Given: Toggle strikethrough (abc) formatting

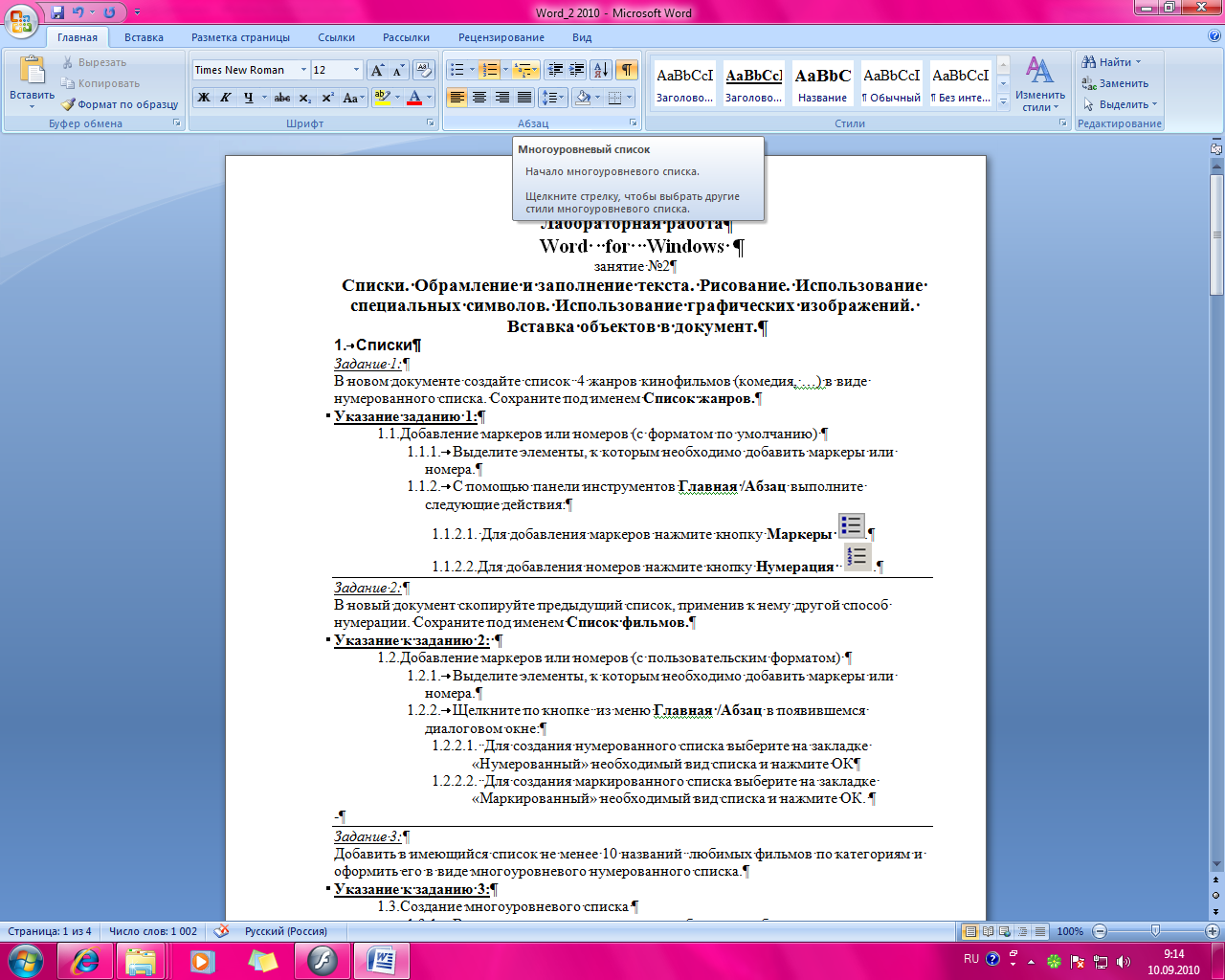Looking at the screenshot, I should (281, 98).
